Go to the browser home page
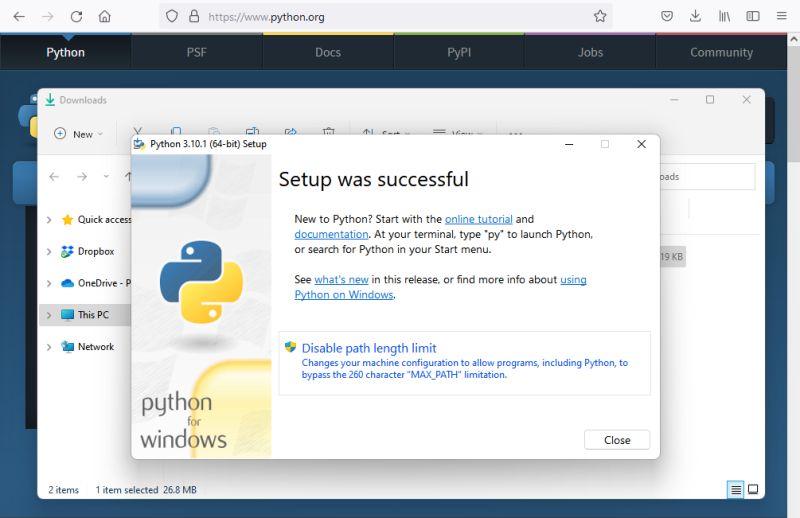Screen dimensions: 800x518 coord(105,16)
